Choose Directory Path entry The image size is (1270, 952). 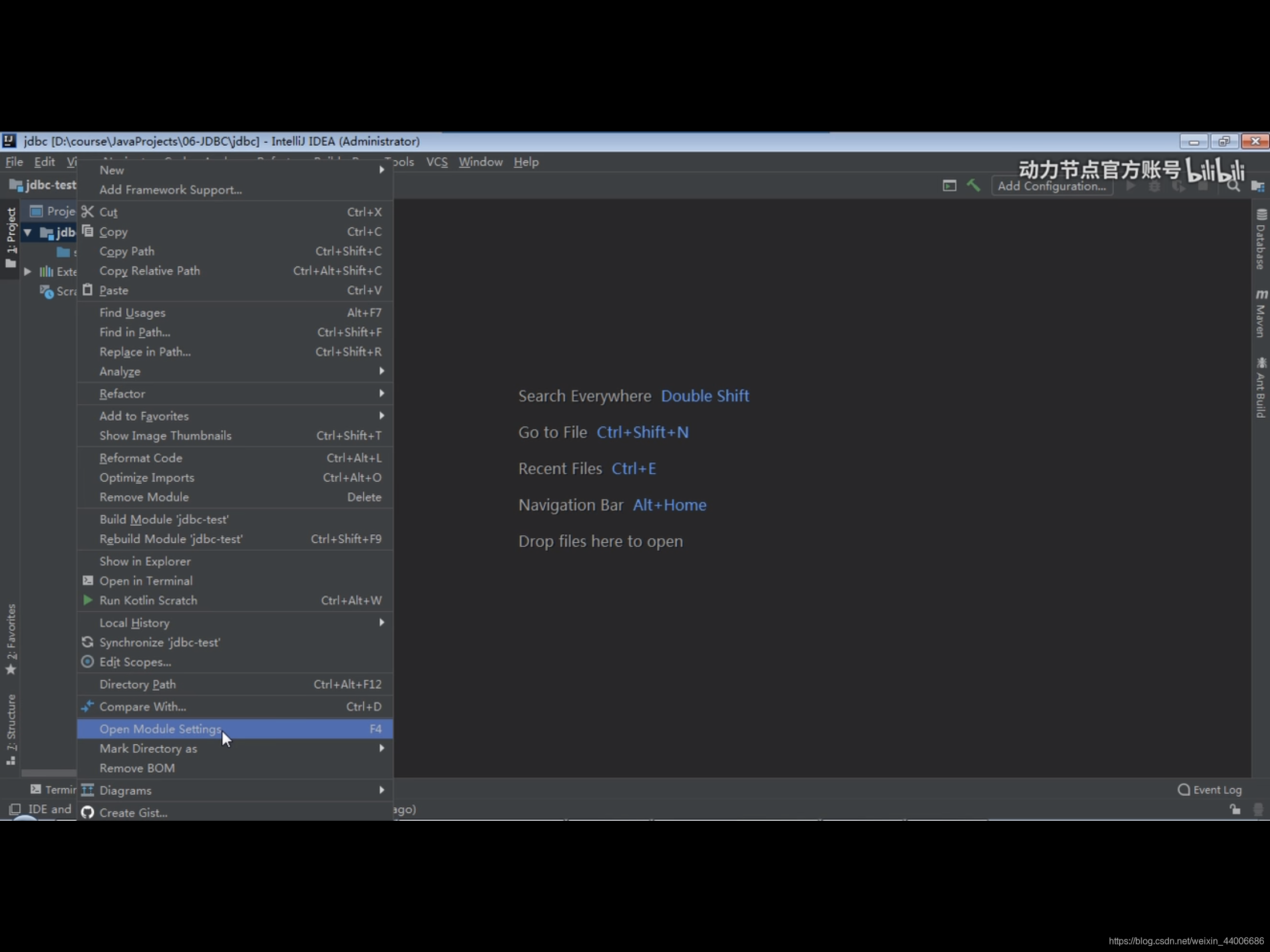(235, 684)
